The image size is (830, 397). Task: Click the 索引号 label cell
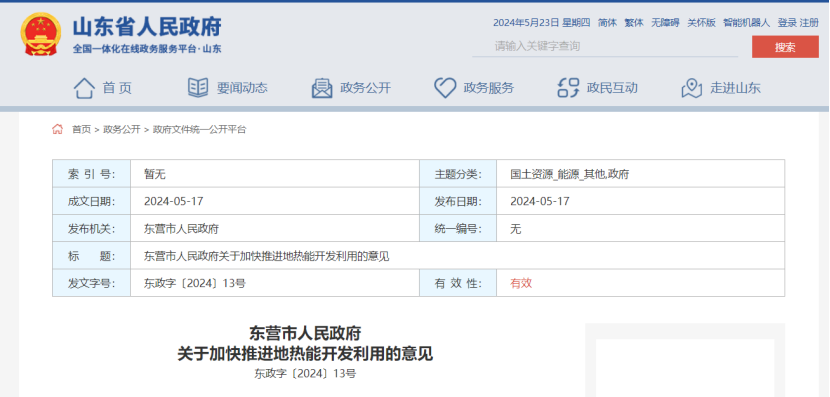coord(91,174)
